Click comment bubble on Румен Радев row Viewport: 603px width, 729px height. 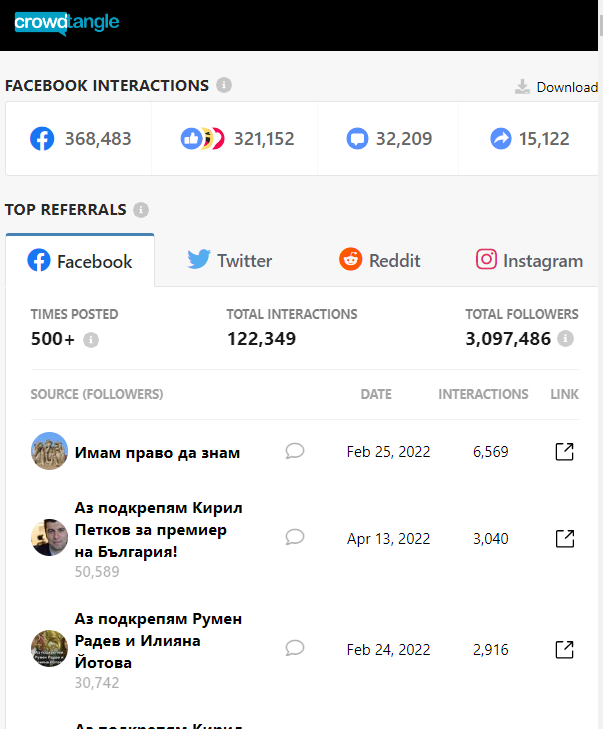tap(294, 648)
